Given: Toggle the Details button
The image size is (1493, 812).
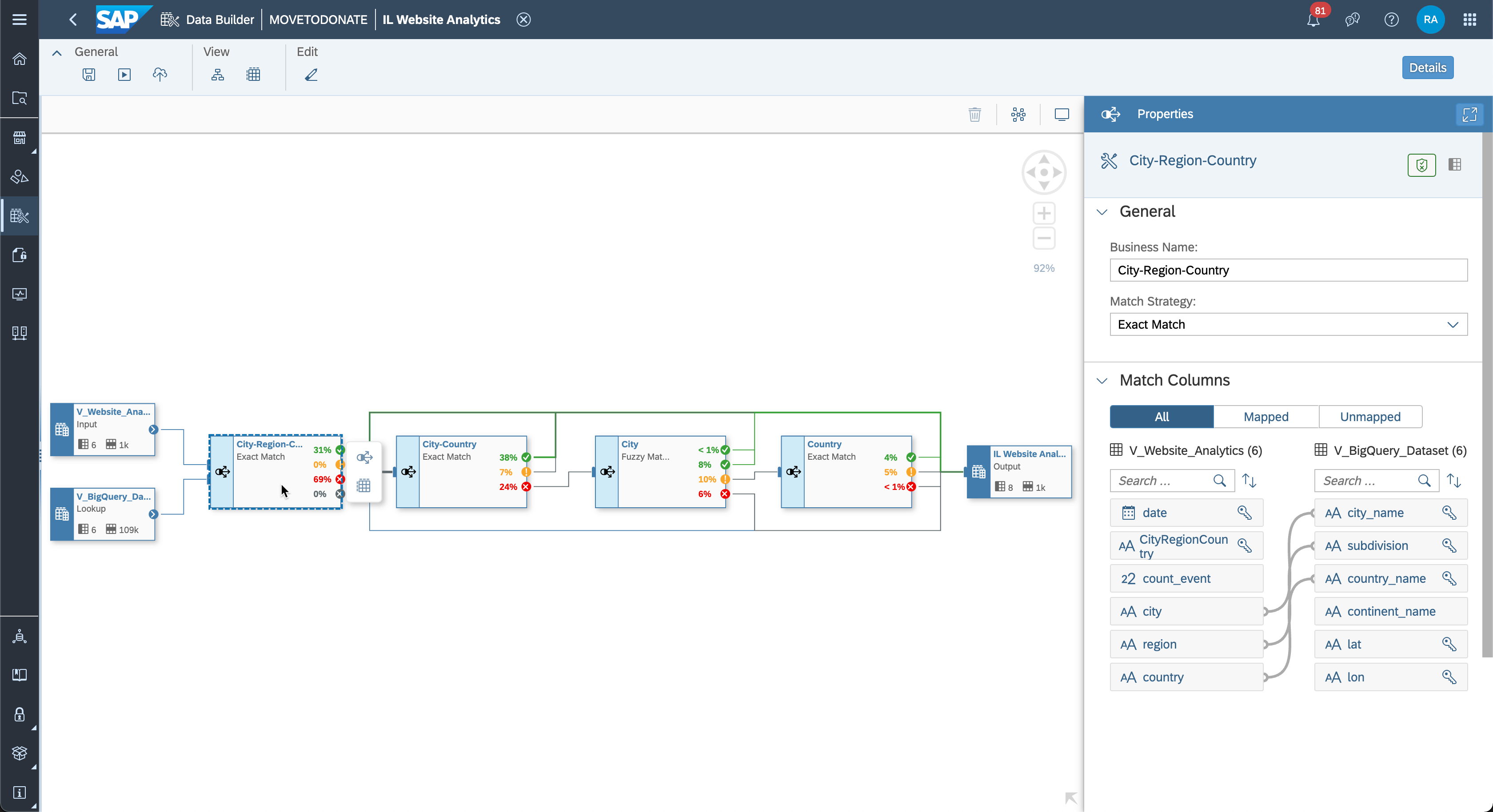Looking at the screenshot, I should click(x=1427, y=68).
